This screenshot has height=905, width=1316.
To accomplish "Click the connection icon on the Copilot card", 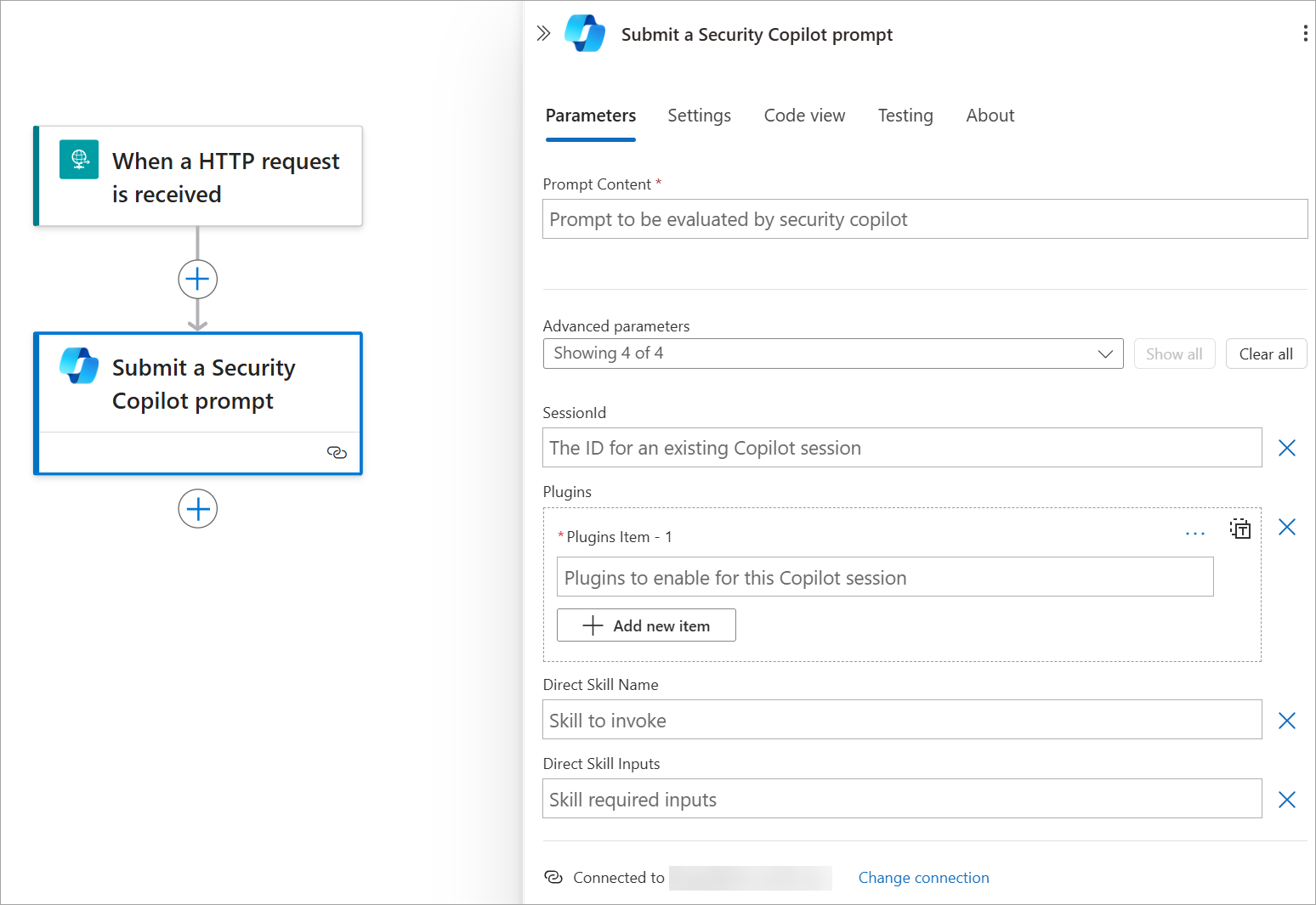I will (x=337, y=453).
